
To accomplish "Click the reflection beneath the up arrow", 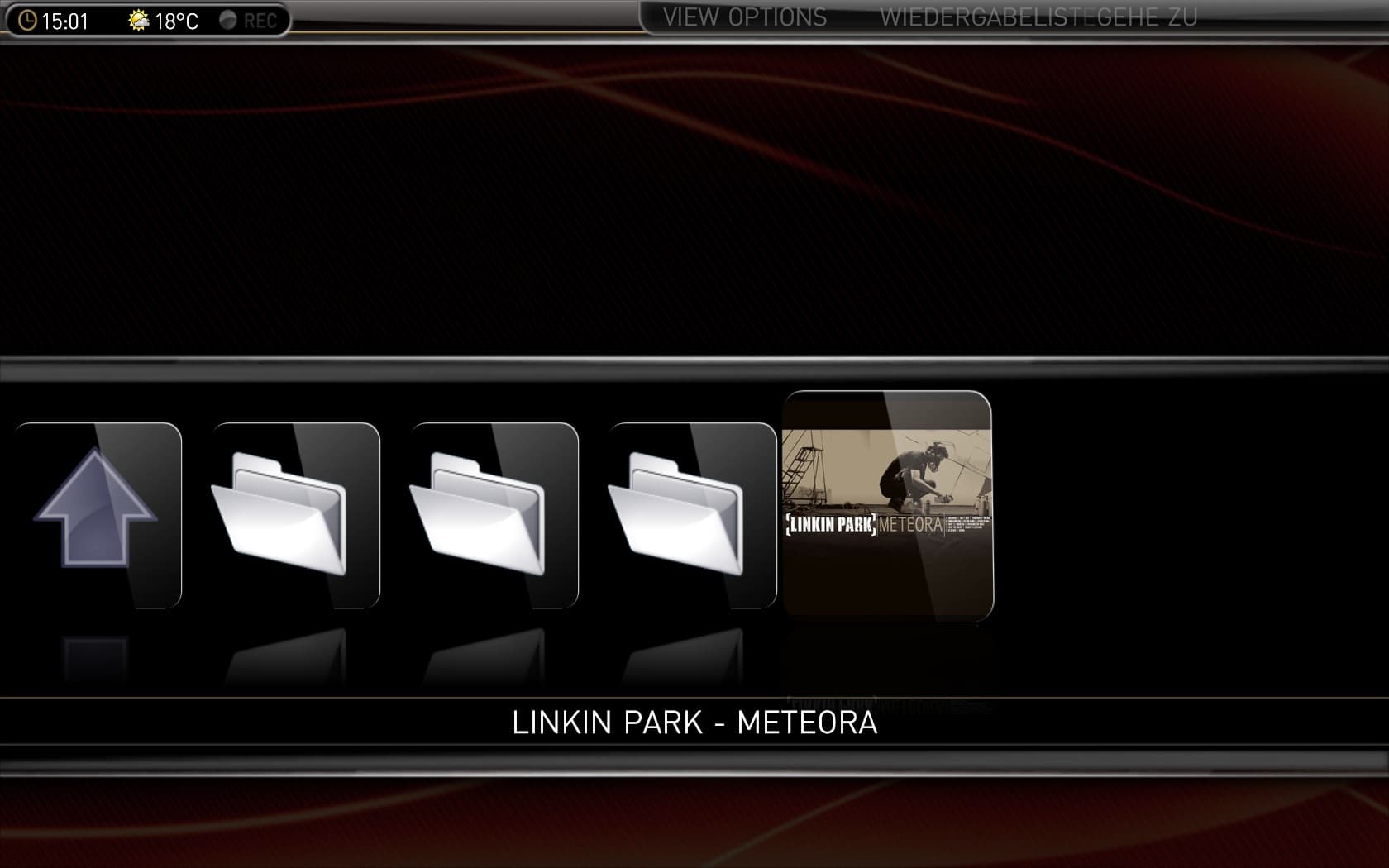I will pyautogui.click(x=96, y=657).
